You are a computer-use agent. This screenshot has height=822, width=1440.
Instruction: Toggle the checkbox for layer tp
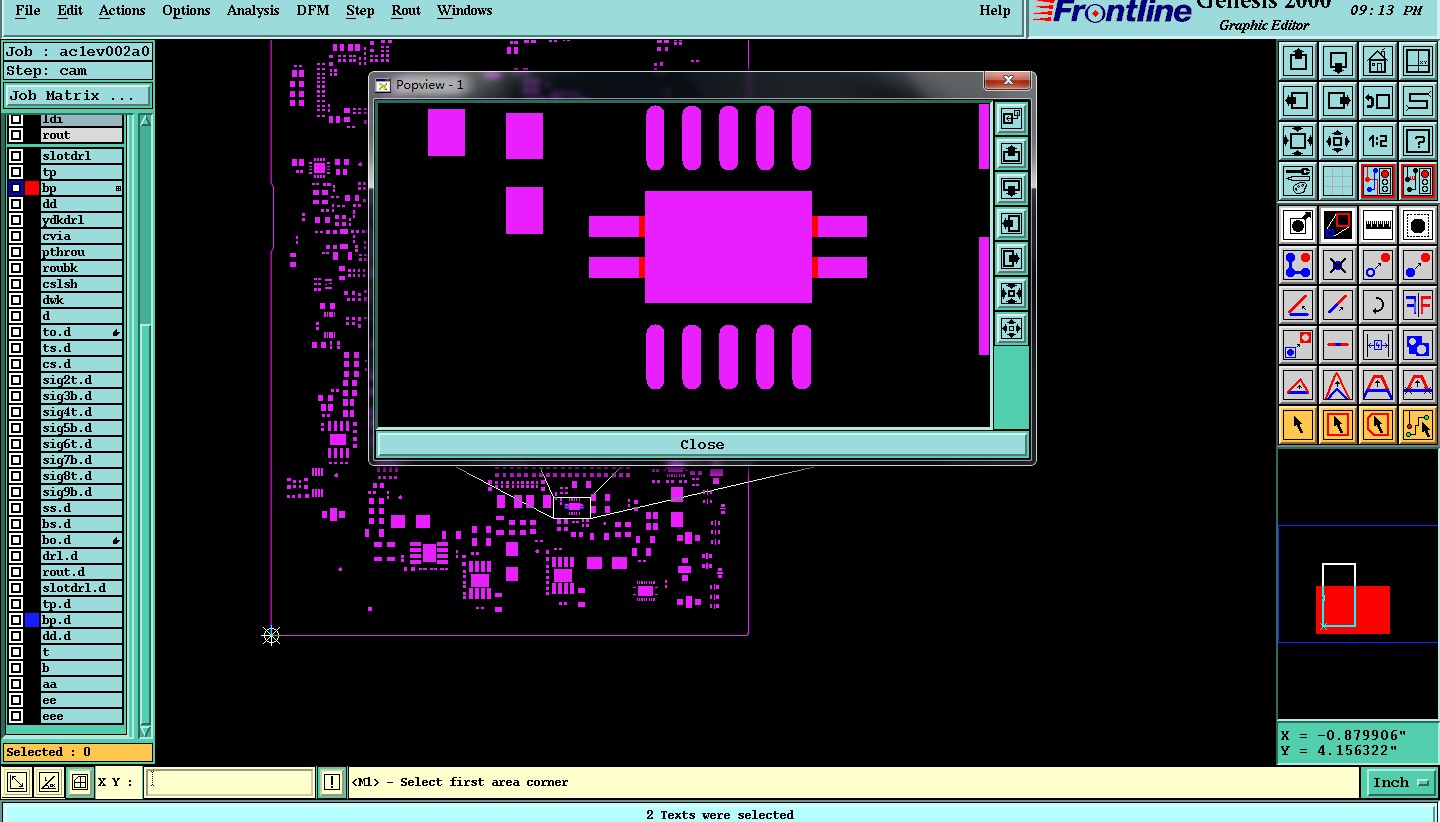pyautogui.click(x=16, y=172)
